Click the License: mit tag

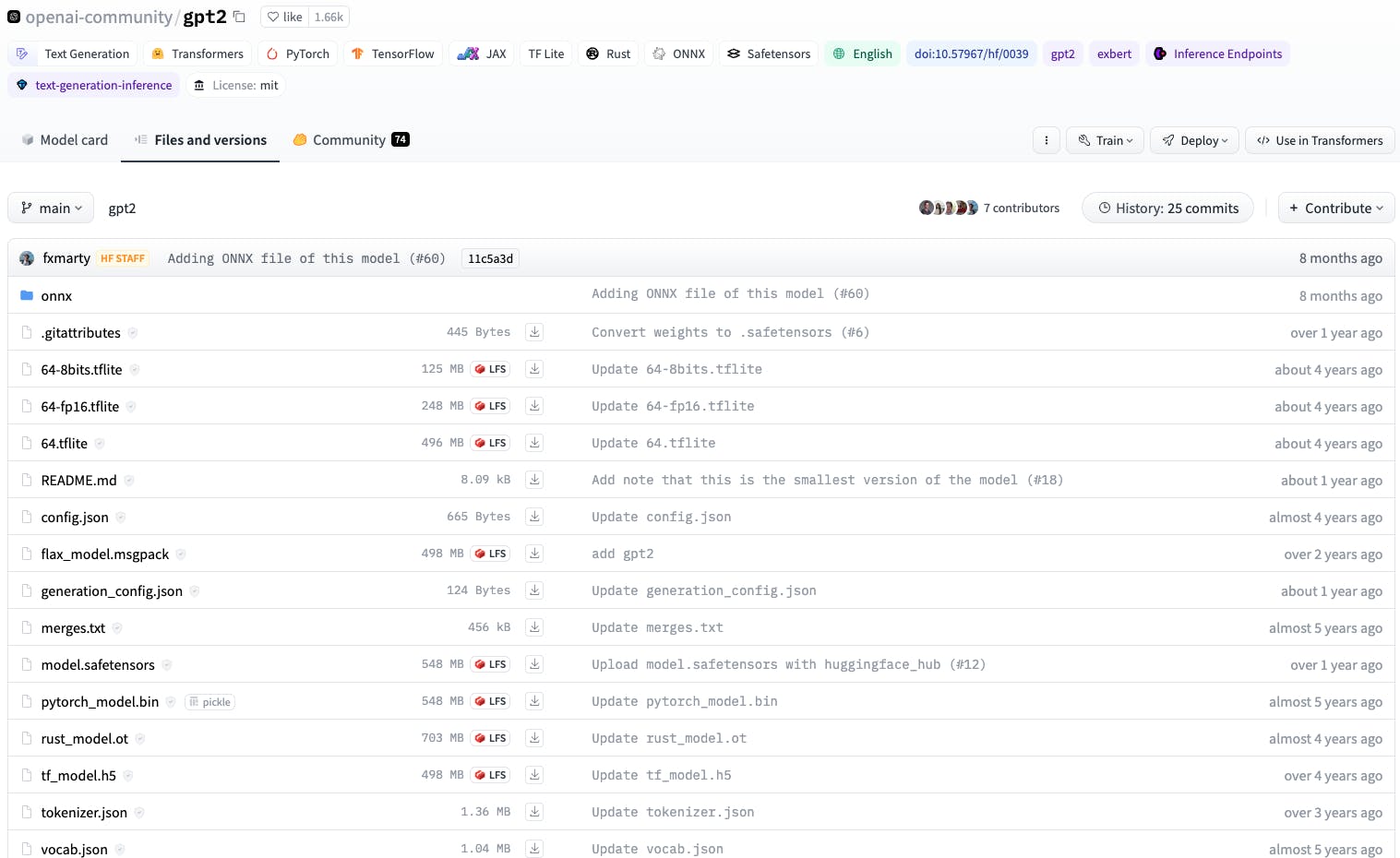(235, 85)
